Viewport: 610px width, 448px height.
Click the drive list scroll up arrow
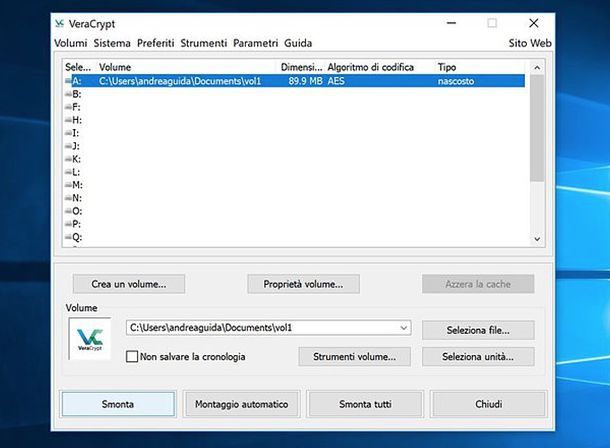(537, 68)
